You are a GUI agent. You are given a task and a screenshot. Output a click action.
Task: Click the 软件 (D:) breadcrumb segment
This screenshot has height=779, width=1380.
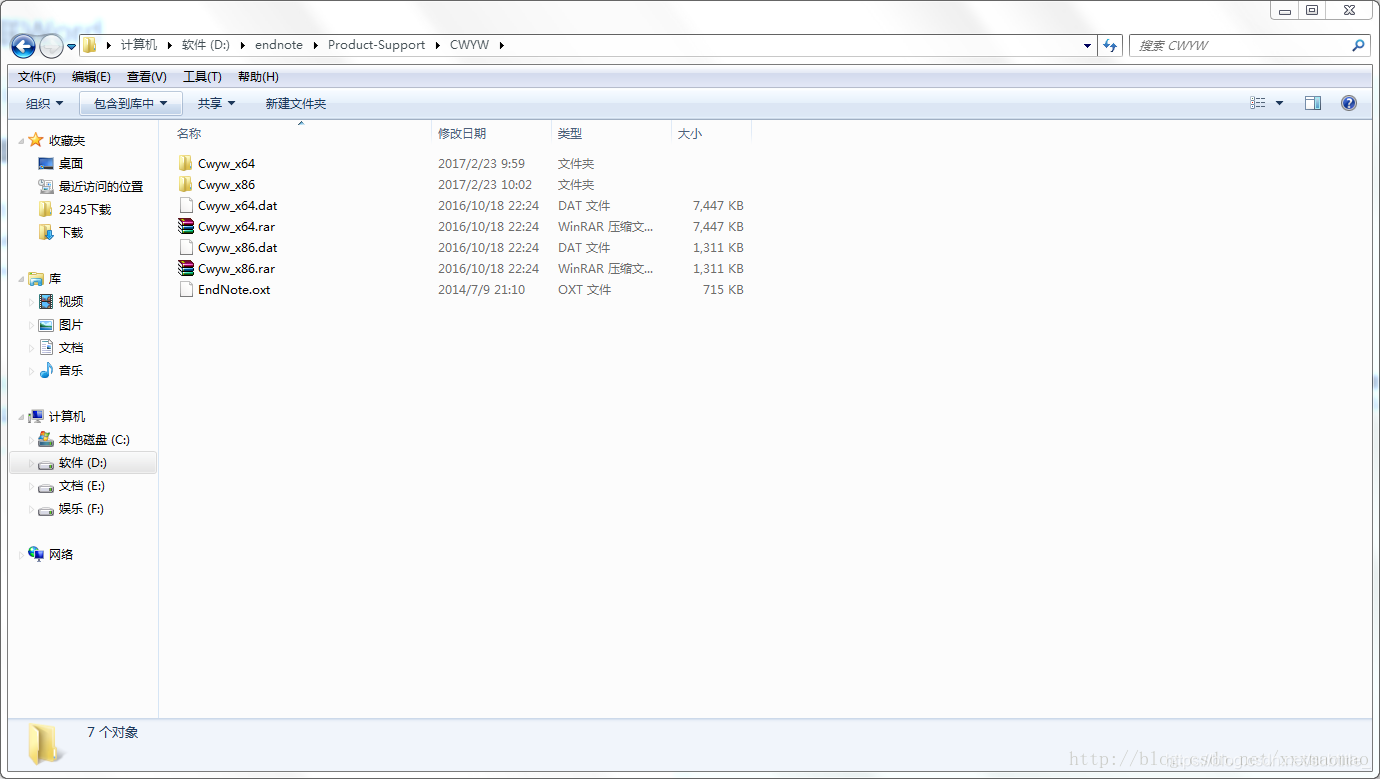(206, 45)
